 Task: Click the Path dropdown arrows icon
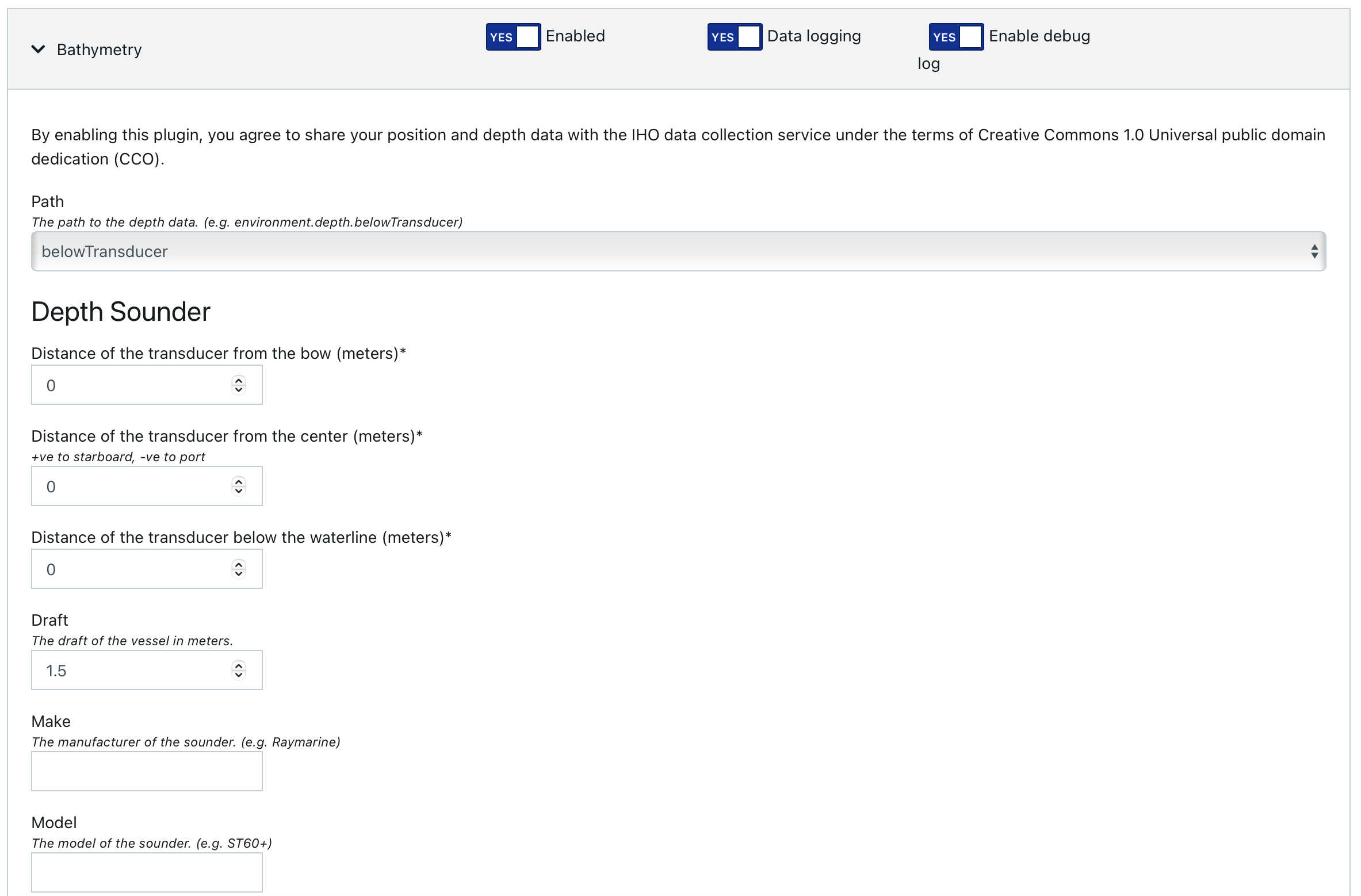(x=1314, y=251)
